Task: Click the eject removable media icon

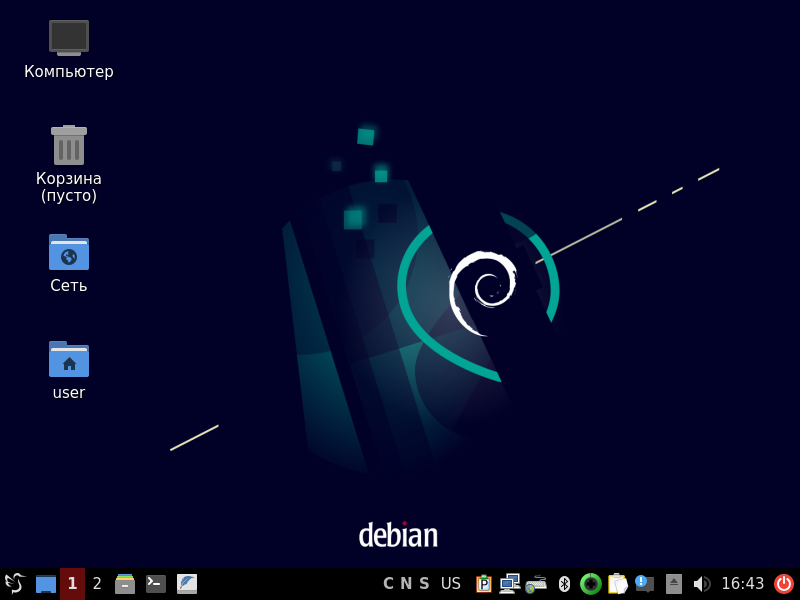Action: tap(673, 584)
